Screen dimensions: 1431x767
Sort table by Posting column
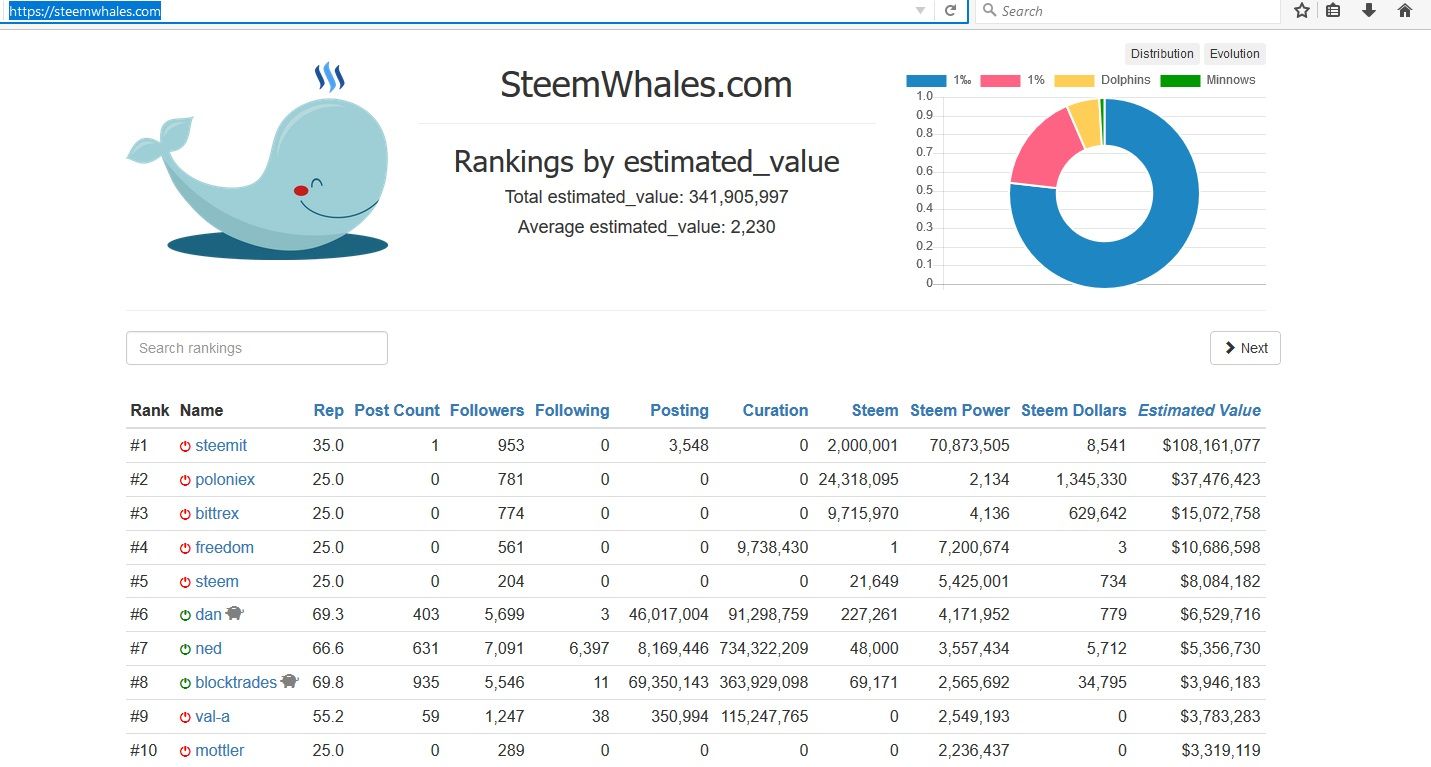coord(679,410)
